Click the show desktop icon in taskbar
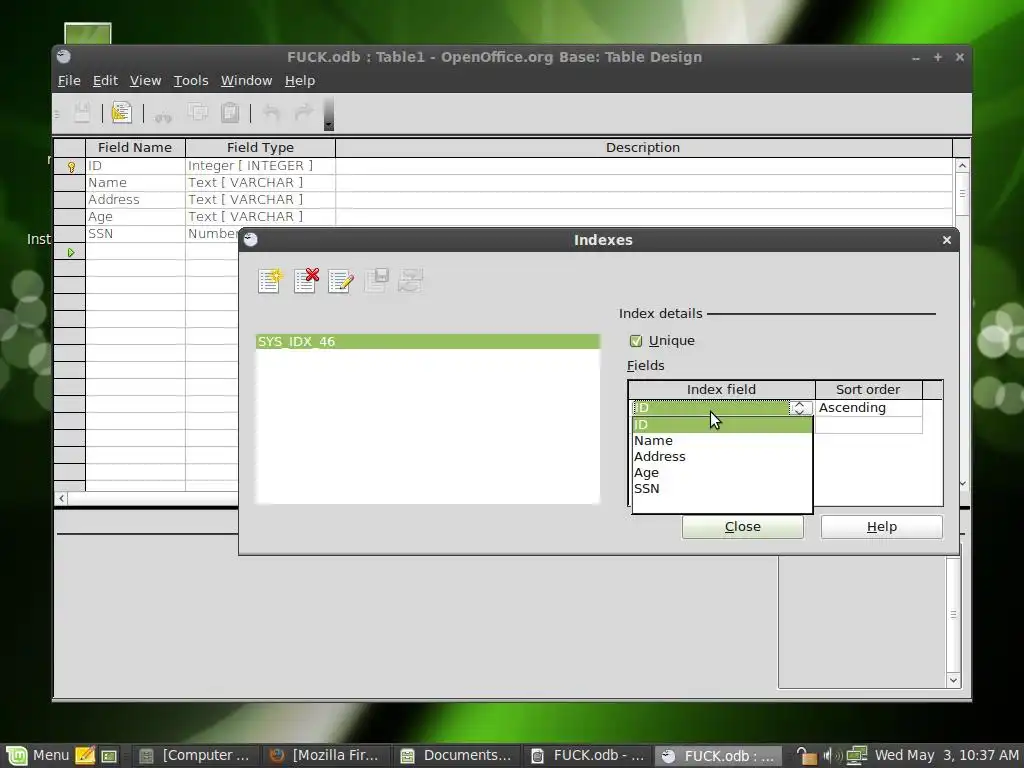This screenshot has height=768, width=1024. tap(109, 756)
